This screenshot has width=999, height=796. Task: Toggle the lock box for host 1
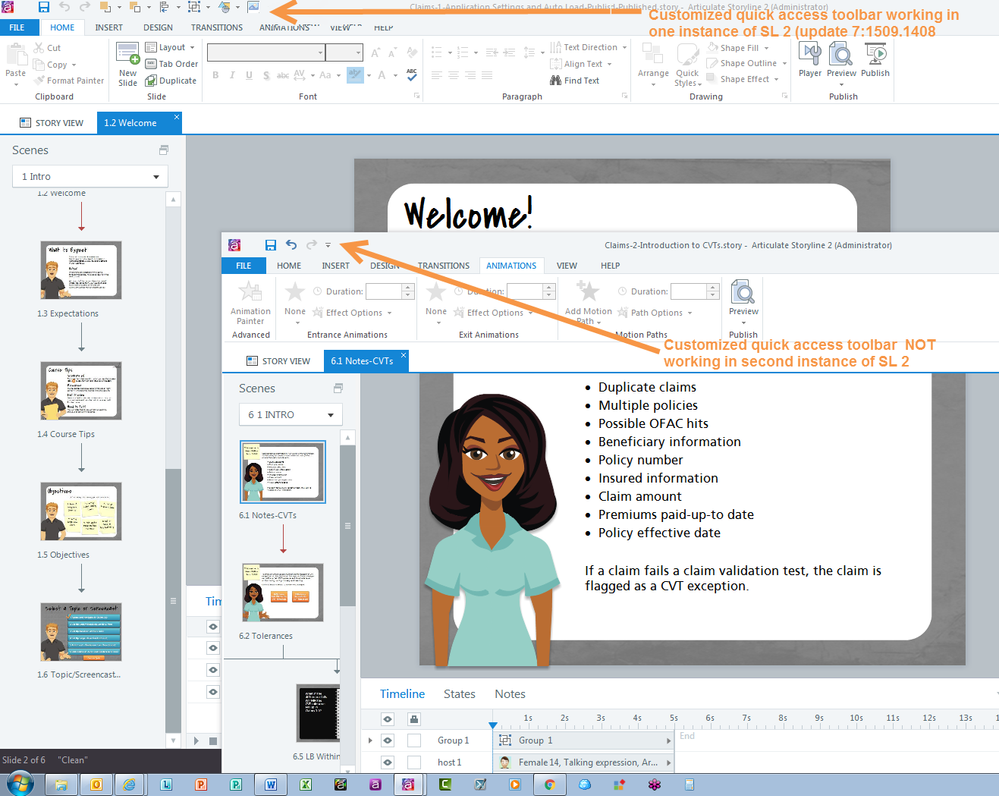click(413, 762)
